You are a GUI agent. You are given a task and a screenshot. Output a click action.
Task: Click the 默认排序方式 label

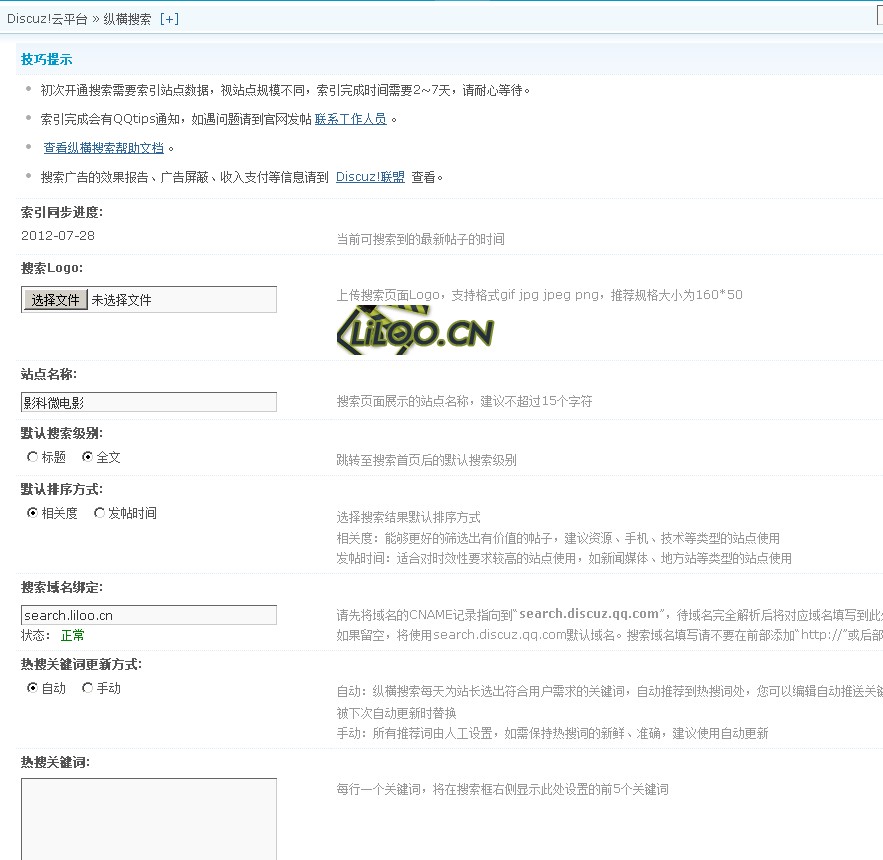(x=62, y=489)
